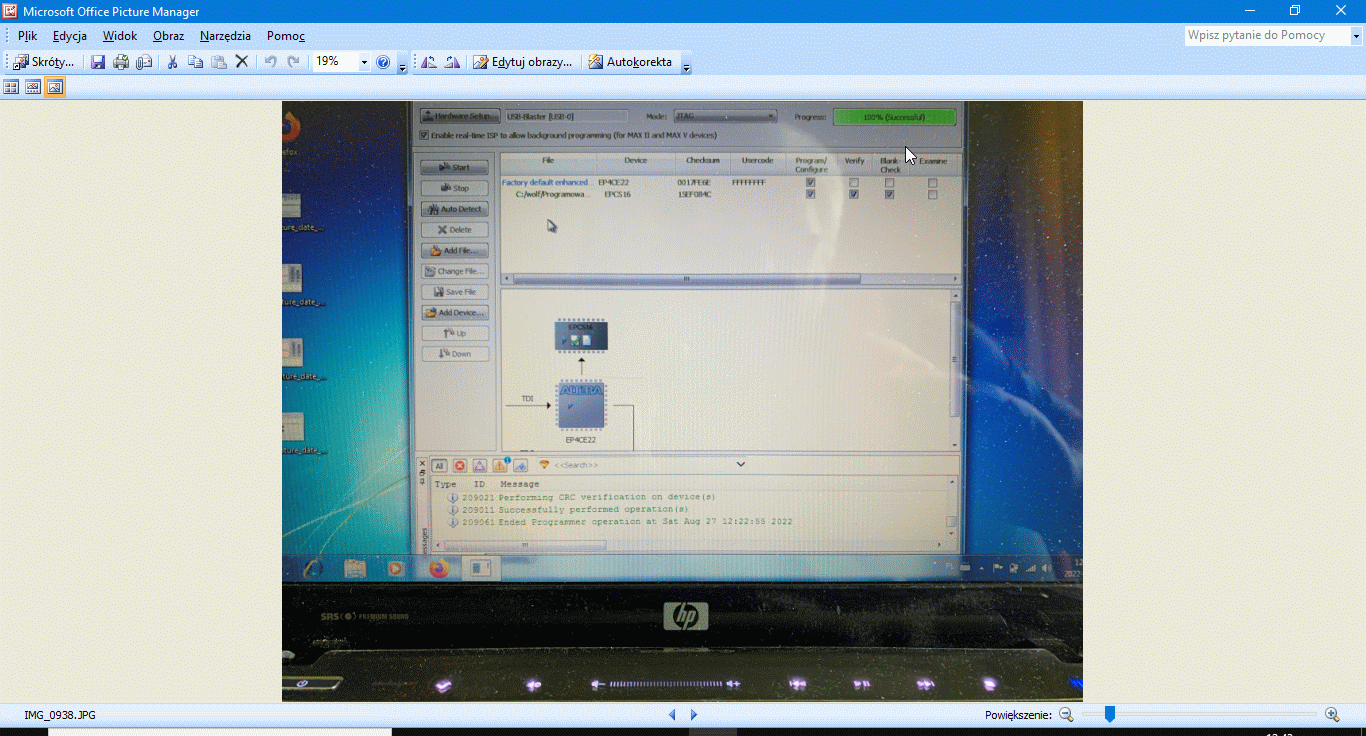Click the 'Wpisz pytanie do Pomocy' field
Image resolution: width=1366 pixels, height=736 pixels.
[x=1266, y=36]
